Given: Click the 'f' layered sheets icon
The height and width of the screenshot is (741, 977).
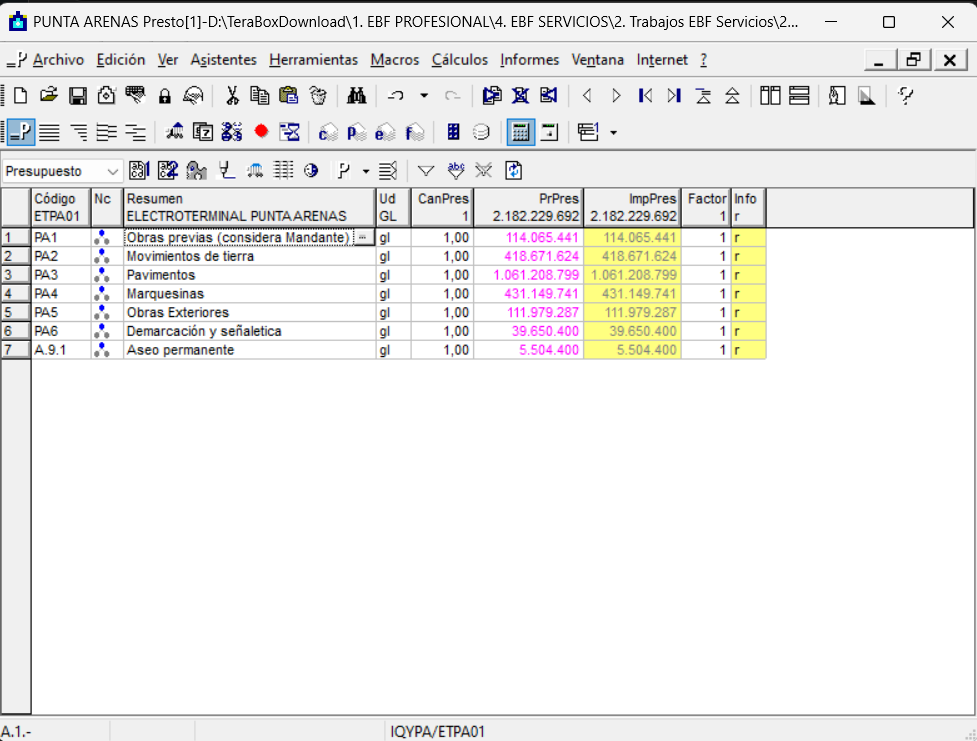Looking at the screenshot, I should [414, 132].
